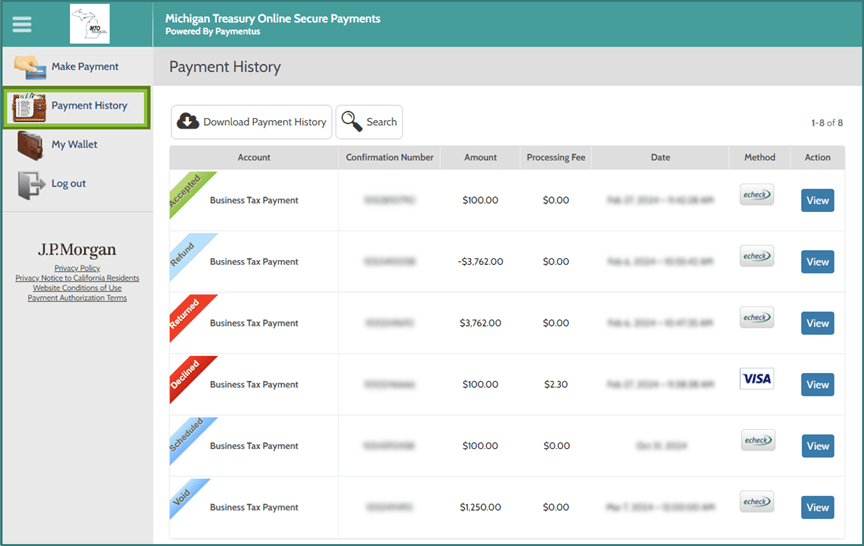864x546 pixels.
Task: Click Business Tax Payment in Accepted row
Action: click(x=254, y=201)
